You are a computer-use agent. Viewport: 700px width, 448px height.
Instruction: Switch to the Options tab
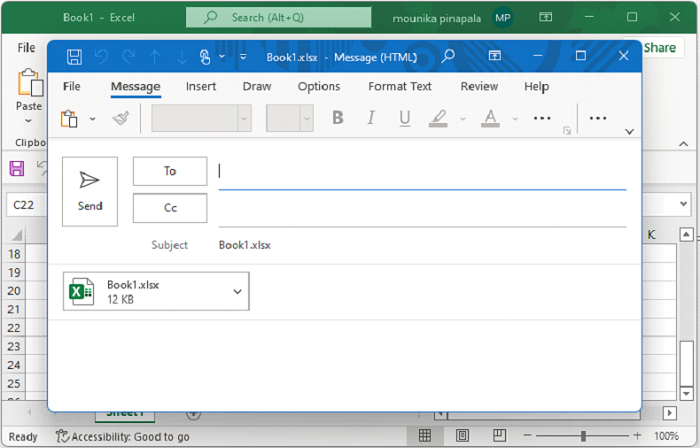(x=319, y=86)
